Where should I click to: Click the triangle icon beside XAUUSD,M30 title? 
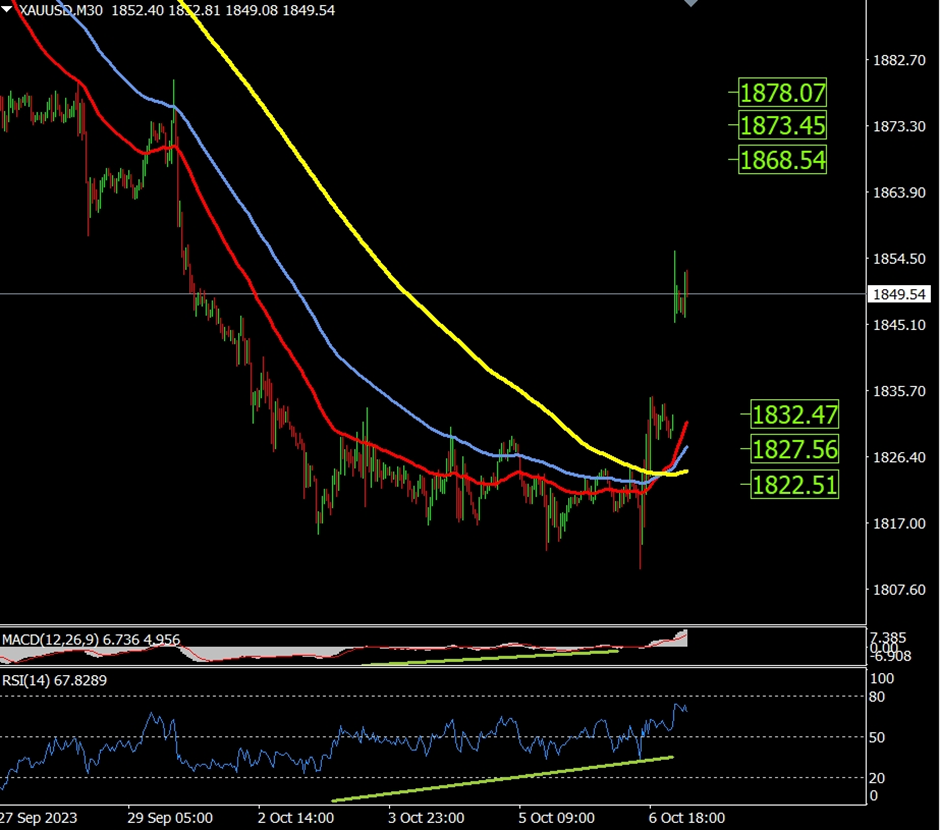7,9
